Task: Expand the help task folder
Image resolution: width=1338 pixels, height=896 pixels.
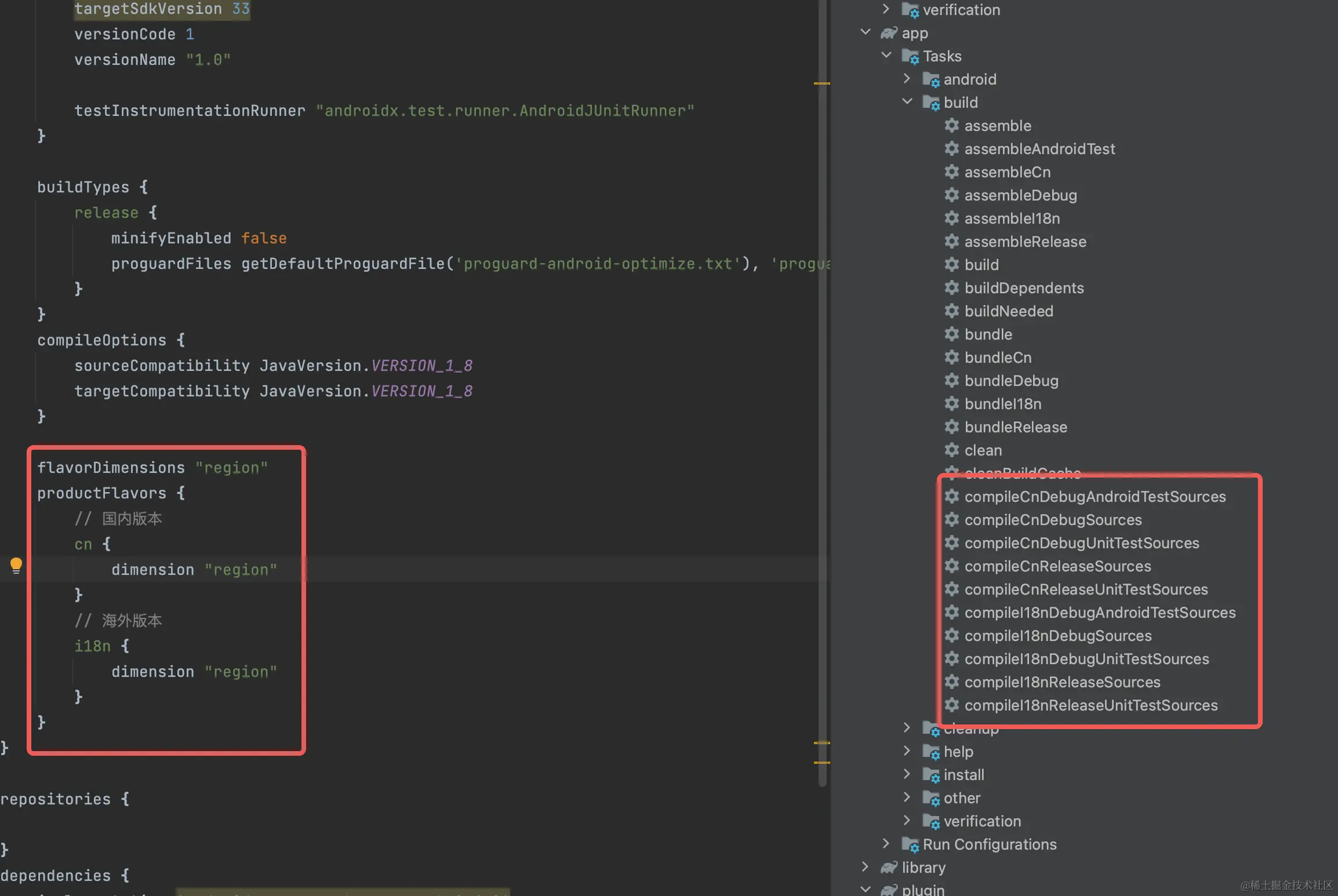Action: pyautogui.click(x=907, y=751)
